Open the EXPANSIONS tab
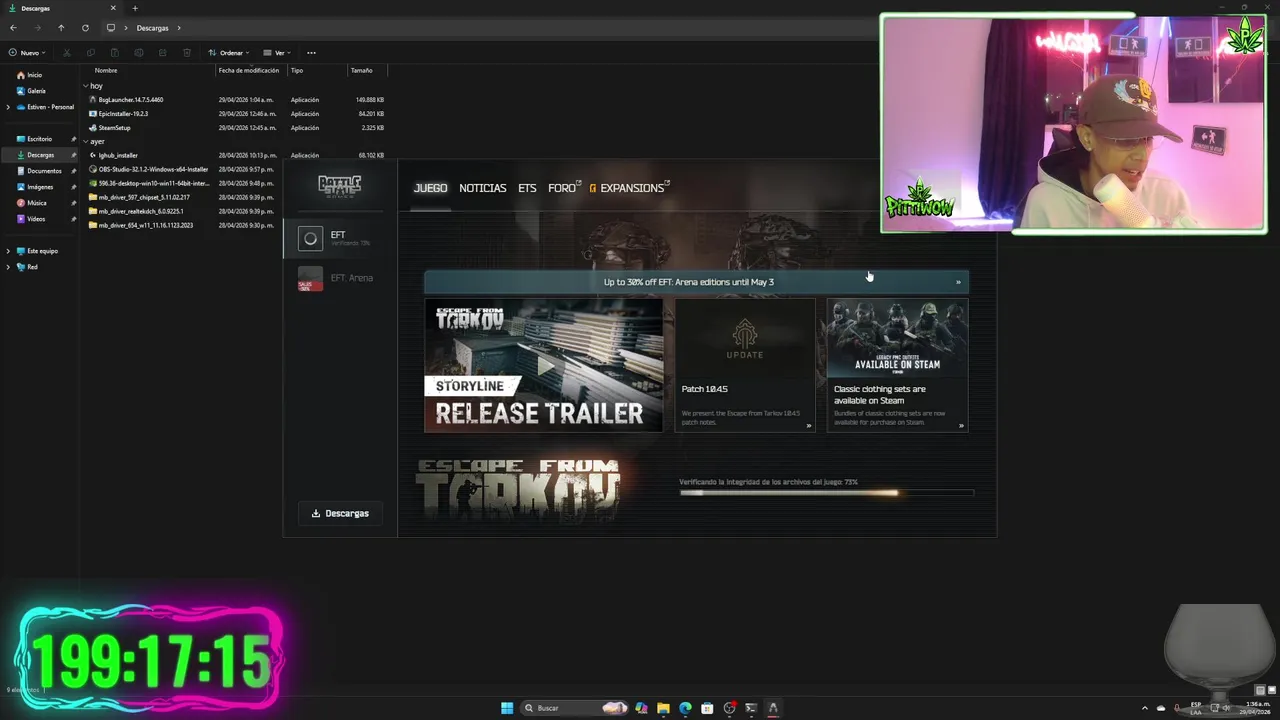Viewport: 1280px width, 720px height. [x=631, y=188]
